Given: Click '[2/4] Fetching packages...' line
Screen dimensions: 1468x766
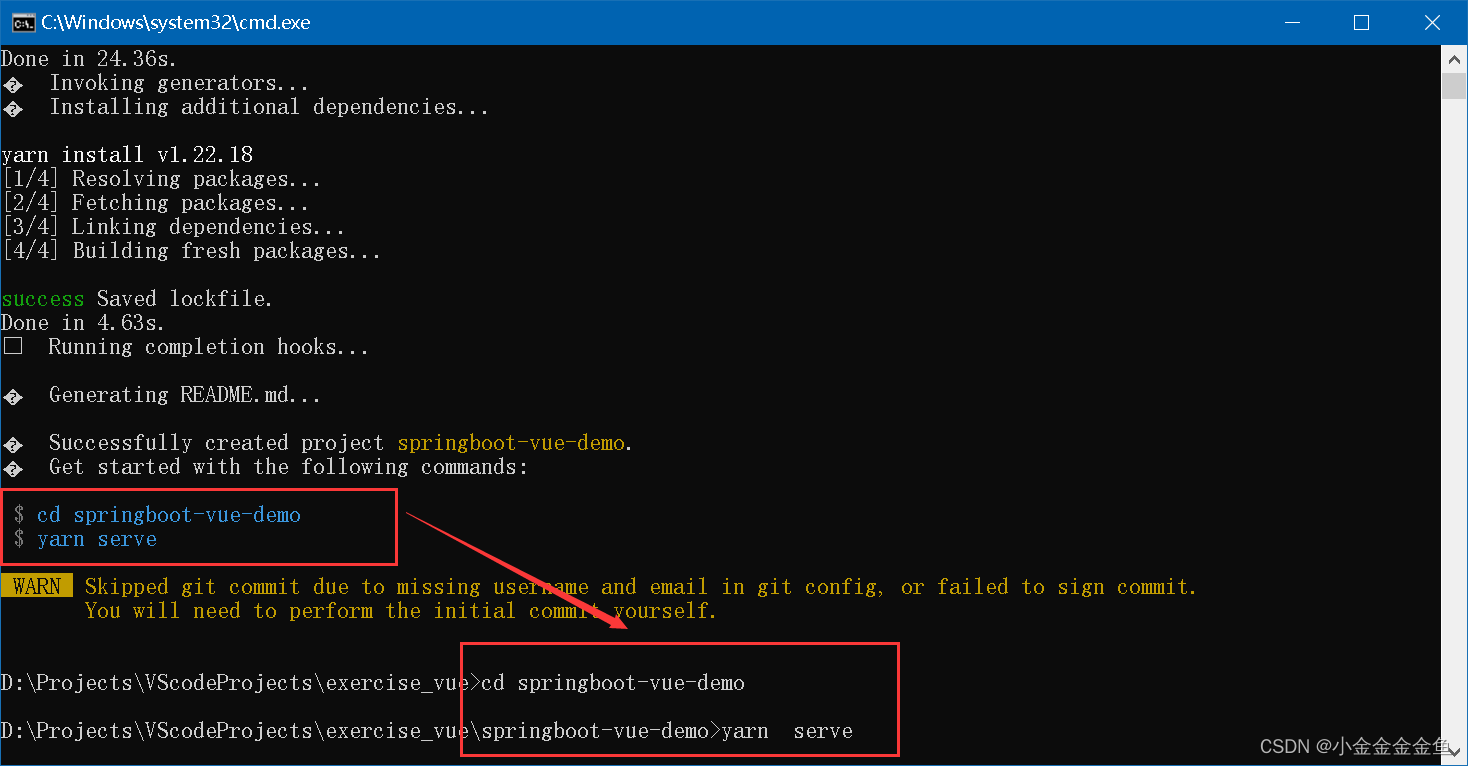Looking at the screenshot, I should pyautogui.click(x=155, y=203).
